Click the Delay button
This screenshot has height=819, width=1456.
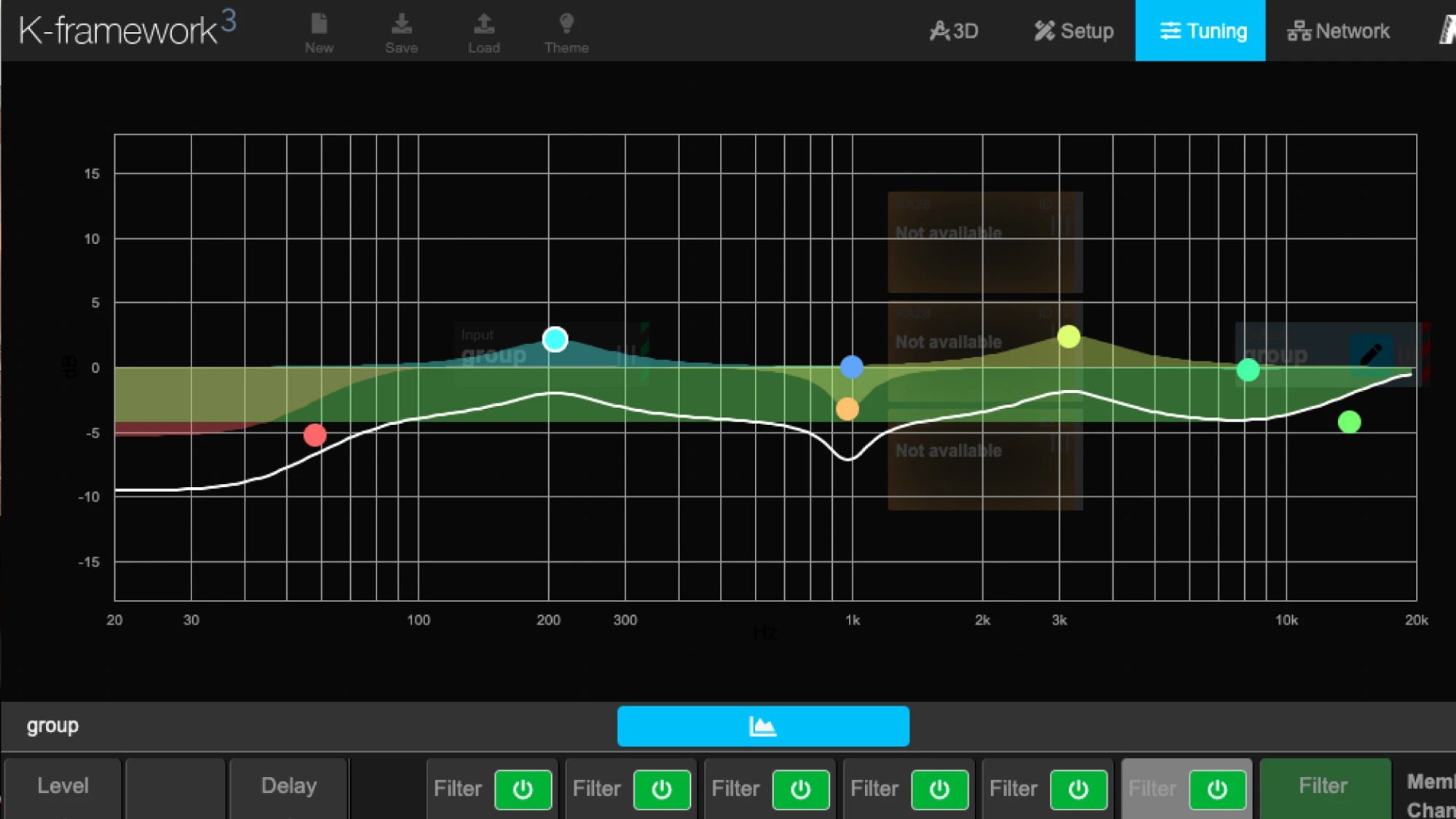point(289,786)
